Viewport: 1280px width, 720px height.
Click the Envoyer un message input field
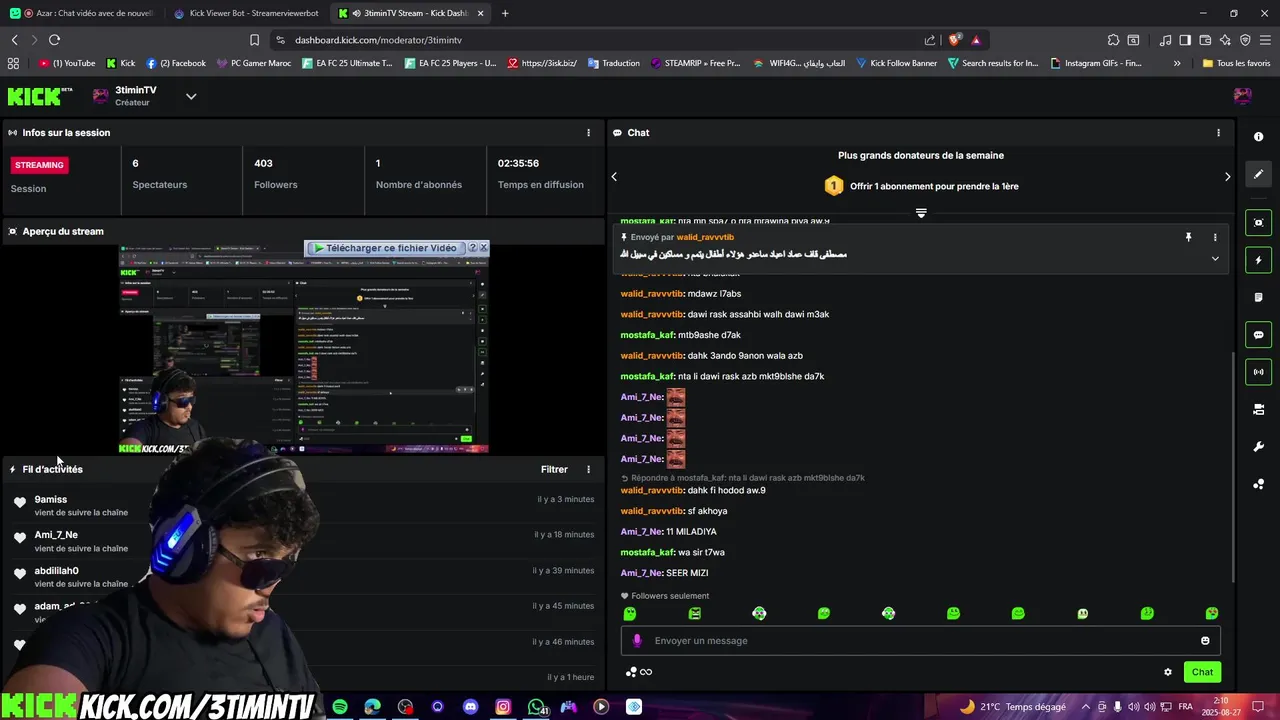point(920,641)
